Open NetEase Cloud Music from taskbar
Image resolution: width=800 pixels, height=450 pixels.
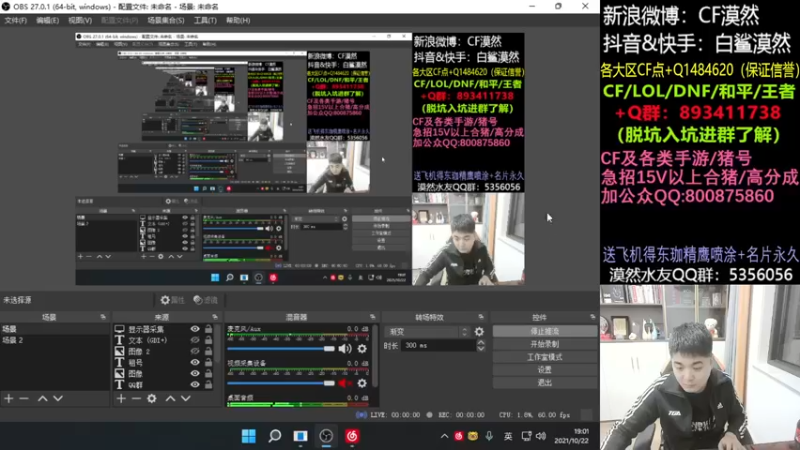(x=352, y=436)
